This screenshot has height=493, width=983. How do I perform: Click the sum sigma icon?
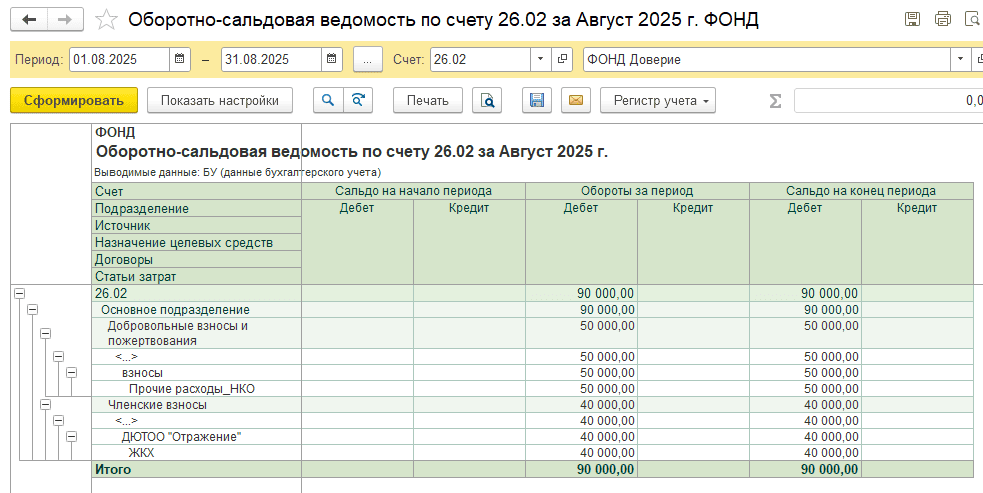point(775,100)
